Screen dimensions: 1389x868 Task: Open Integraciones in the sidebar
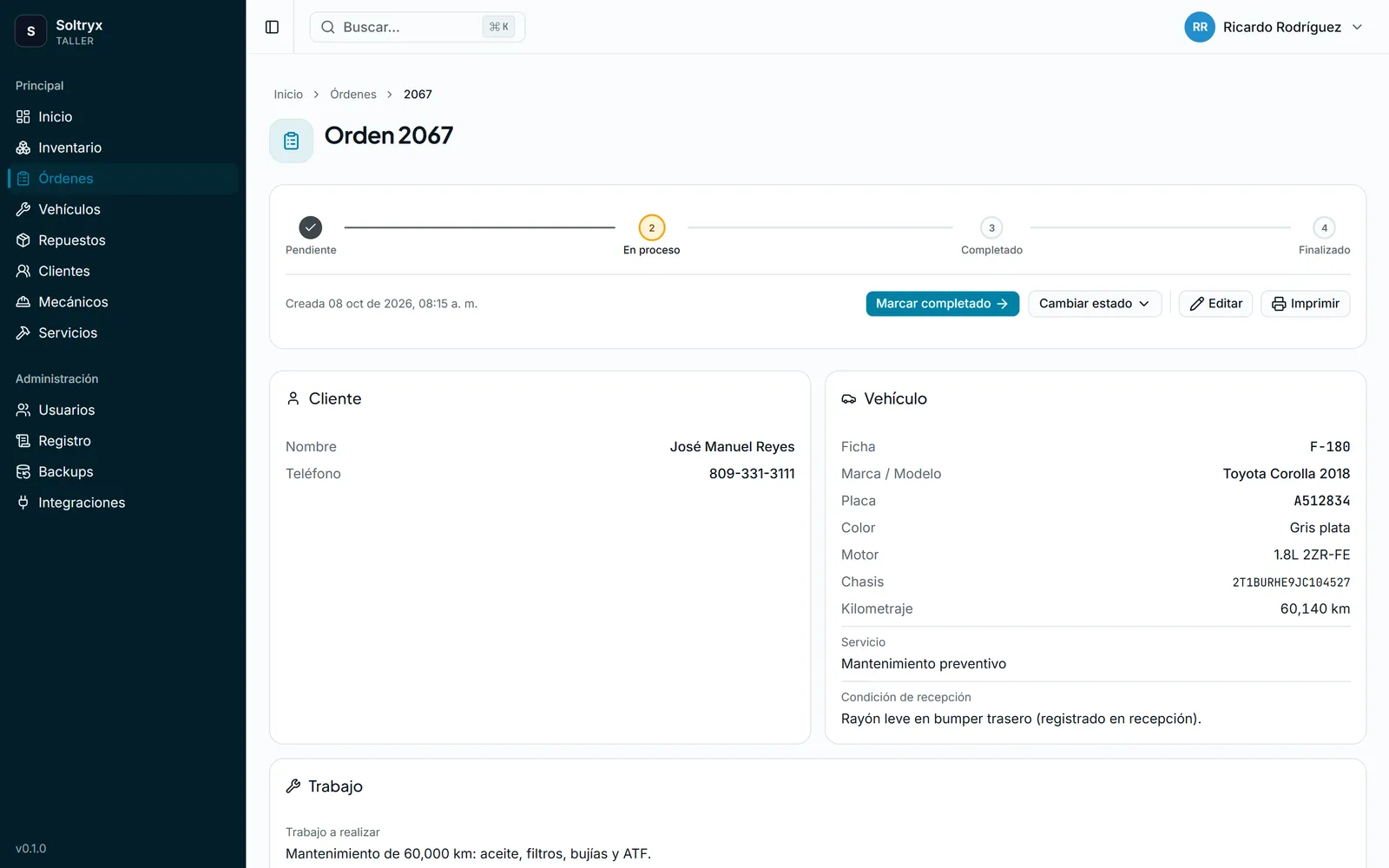(x=122, y=502)
